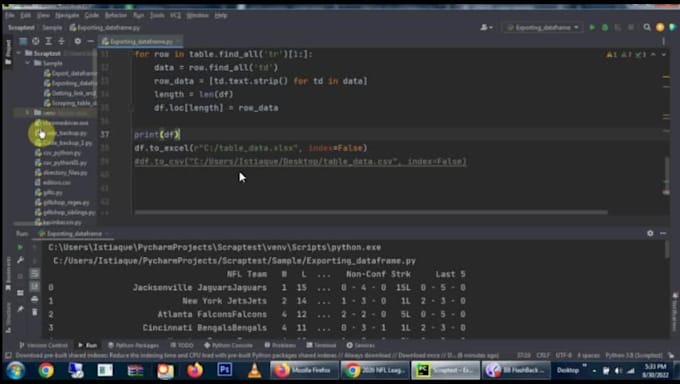This screenshot has width=680, height=384.
Task: Click Sample breadcrumb in navigation bar
Action: coord(52,28)
